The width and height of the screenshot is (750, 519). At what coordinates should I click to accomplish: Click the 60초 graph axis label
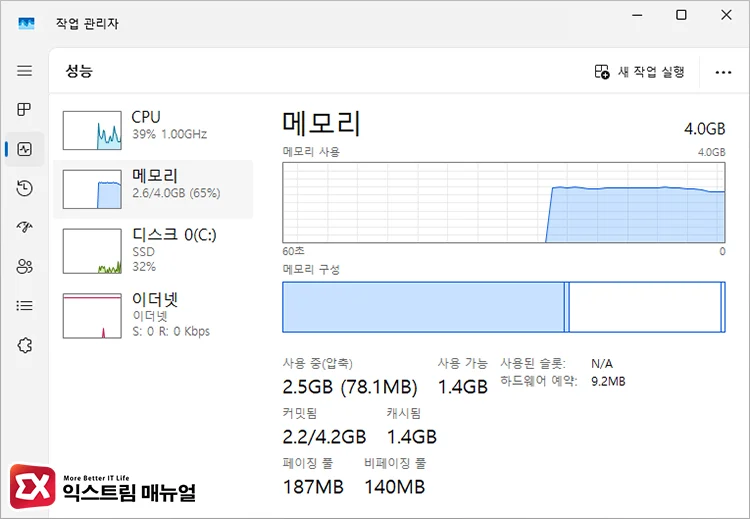[293, 251]
